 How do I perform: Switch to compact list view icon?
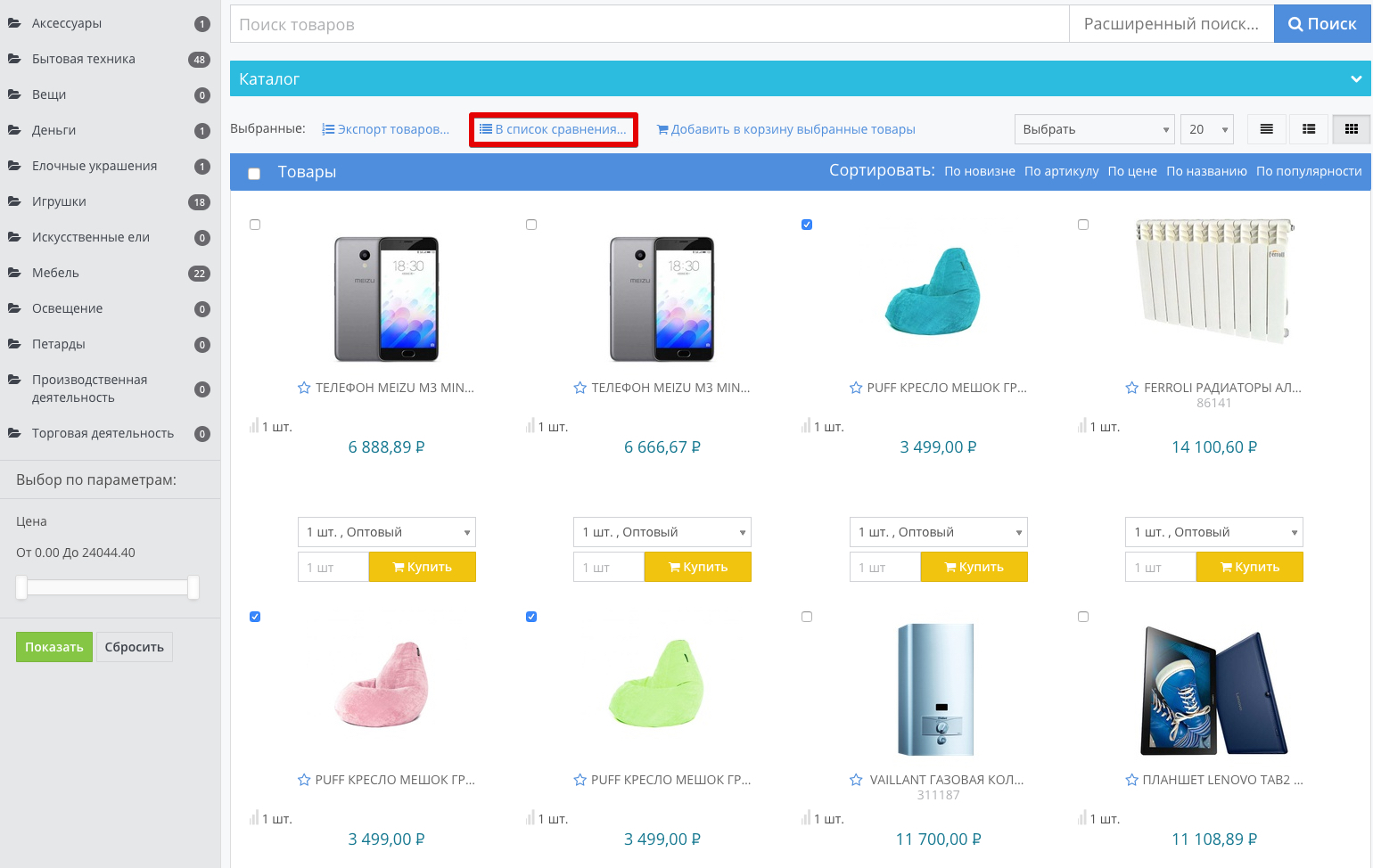(x=1266, y=129)
